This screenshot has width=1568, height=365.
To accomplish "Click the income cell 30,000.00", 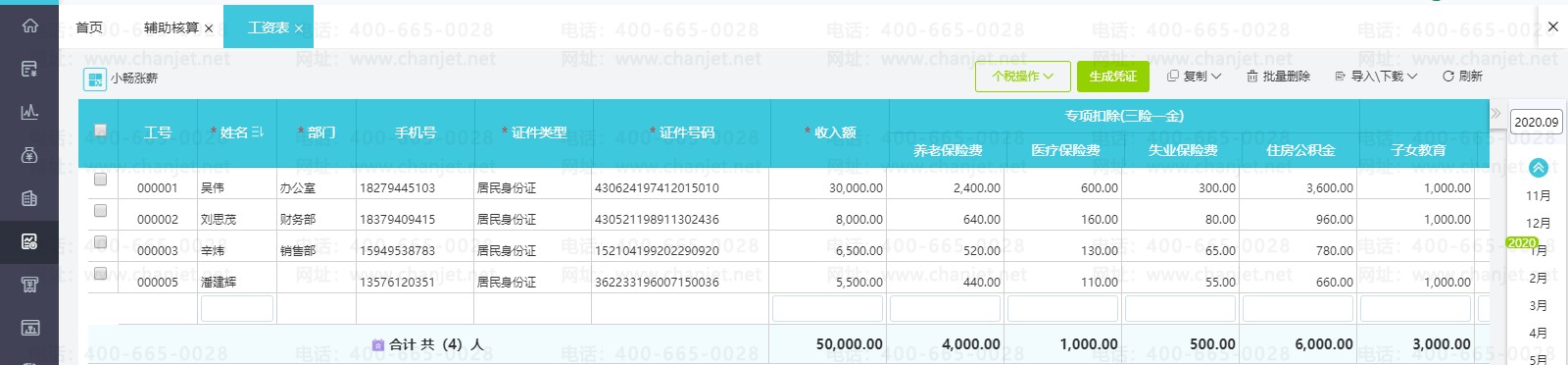I will tap(856, 187).
